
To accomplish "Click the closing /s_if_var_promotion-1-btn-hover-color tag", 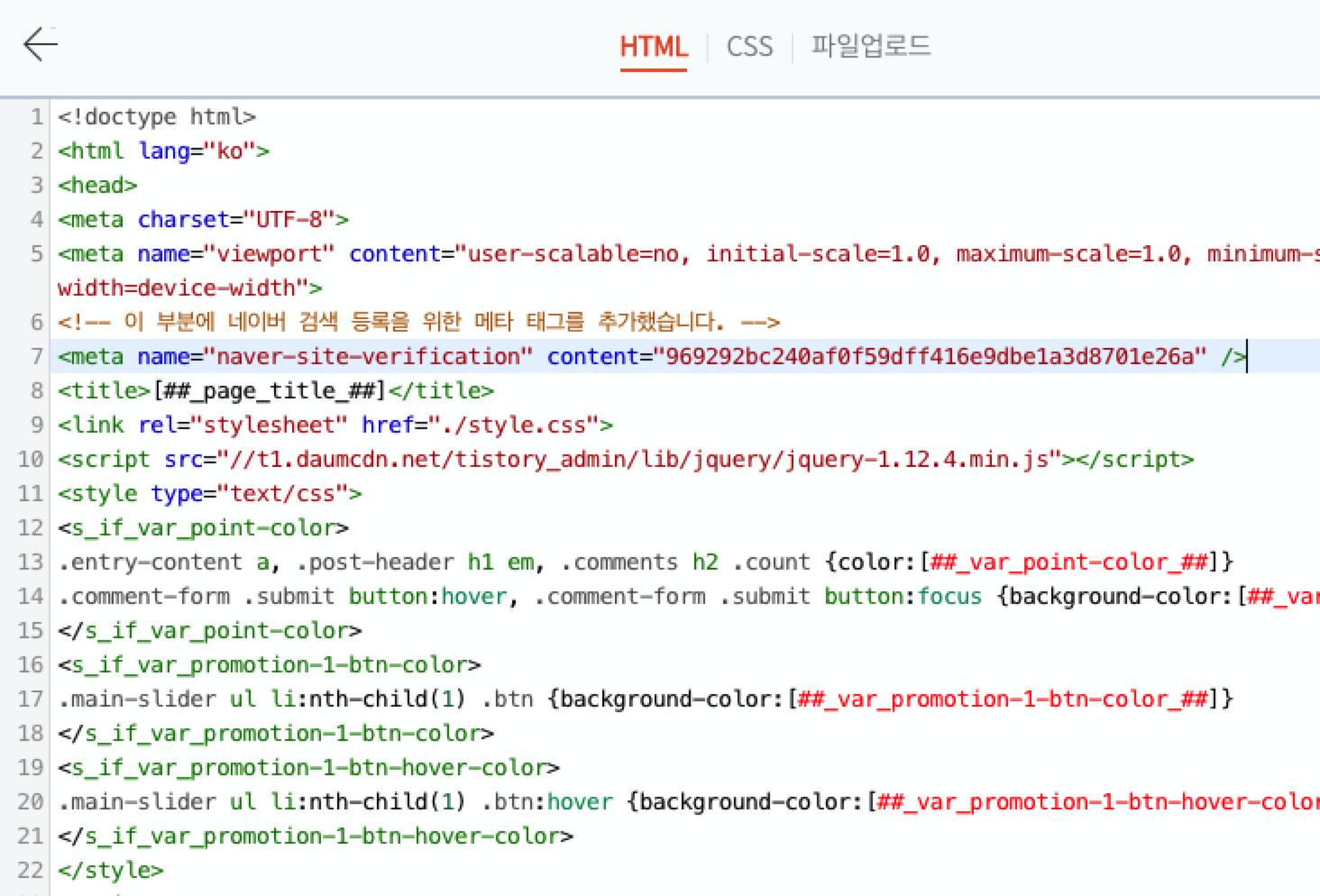I will click(316, 836).
